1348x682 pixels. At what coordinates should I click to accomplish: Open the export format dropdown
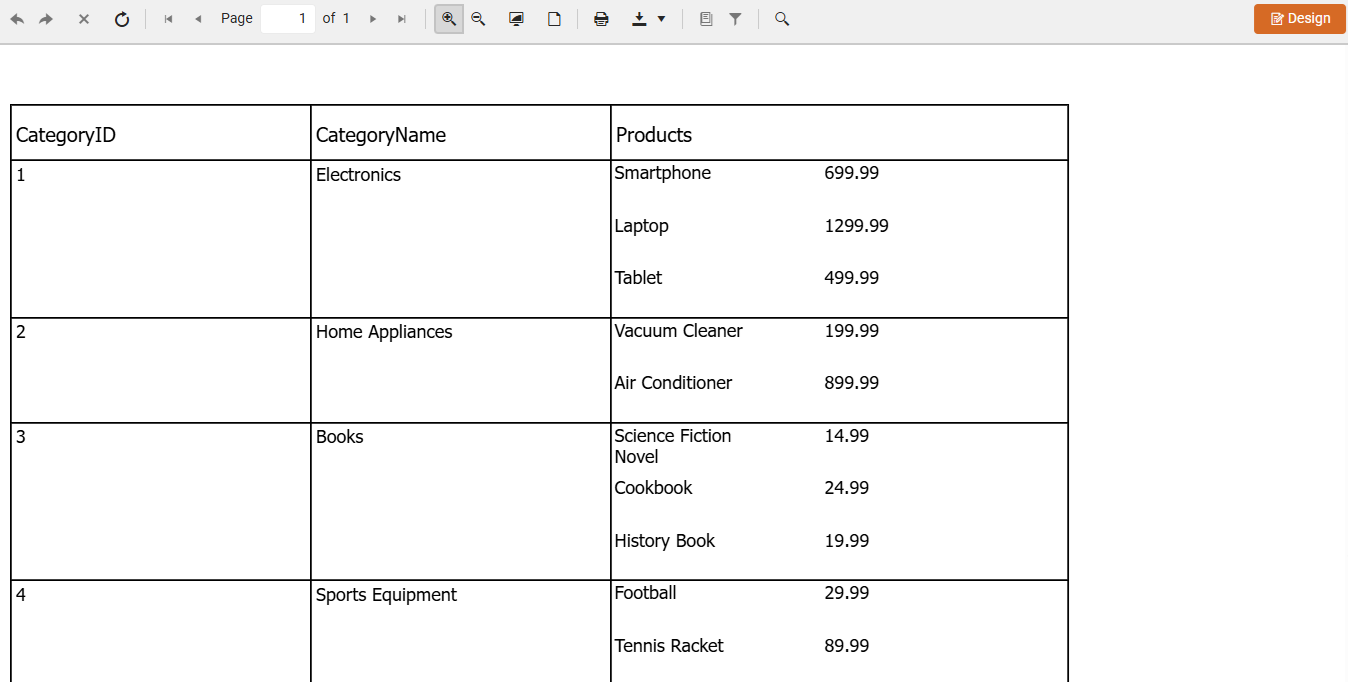click(661, 18)
